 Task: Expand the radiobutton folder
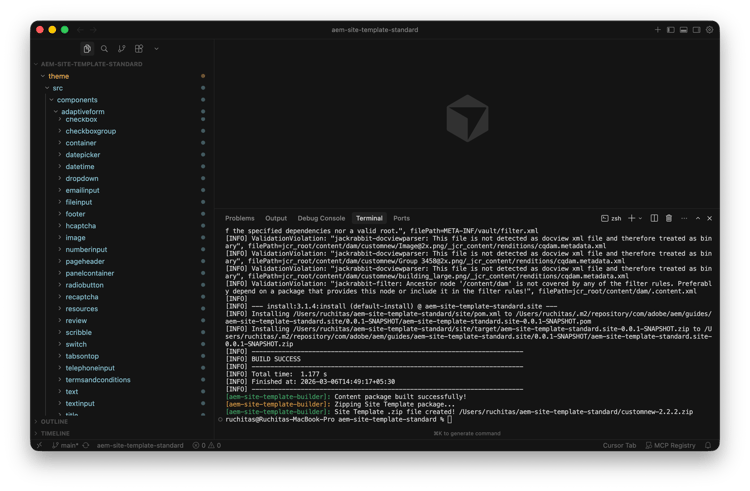pyautogui.click(x=122, y=285)
